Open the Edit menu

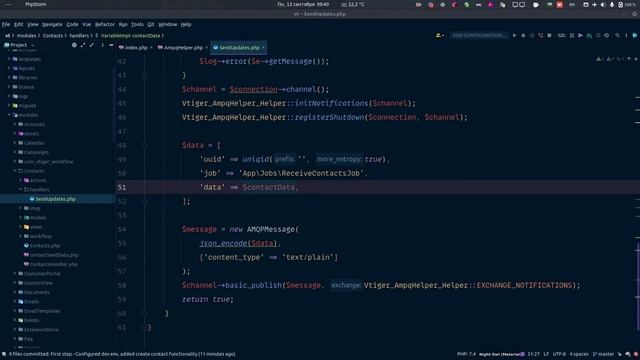point(18,24)
